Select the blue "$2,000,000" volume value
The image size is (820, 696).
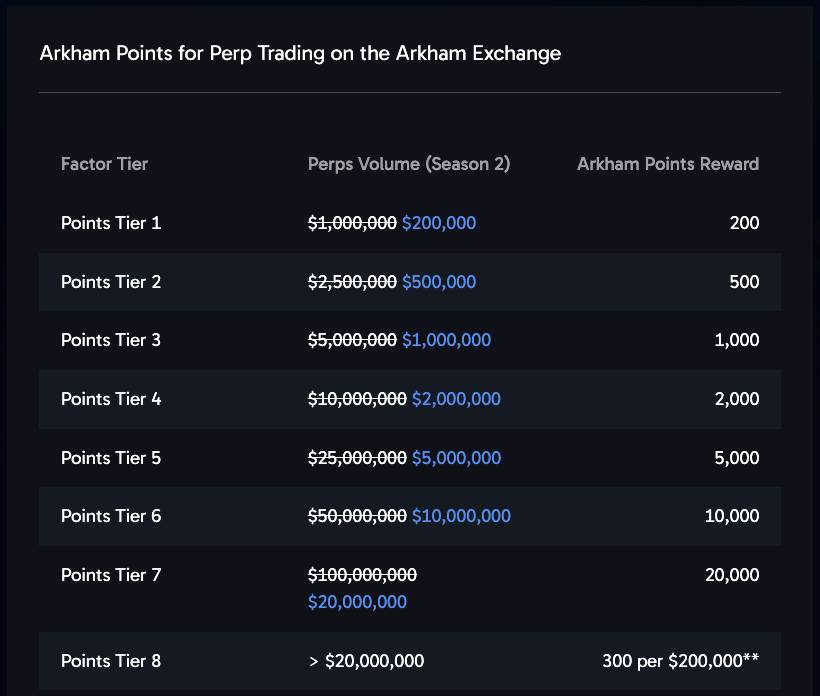pos(456,400)
